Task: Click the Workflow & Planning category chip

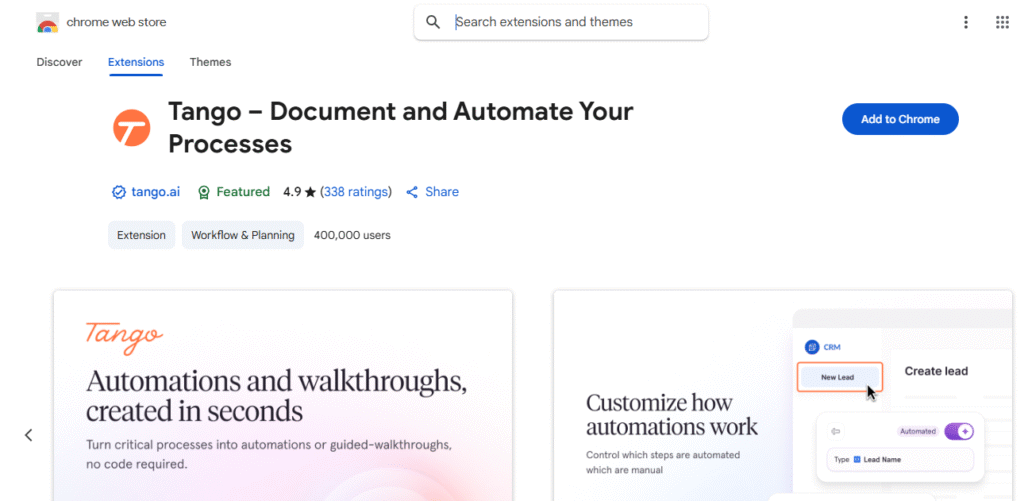Action: click(x=243, y=235)
